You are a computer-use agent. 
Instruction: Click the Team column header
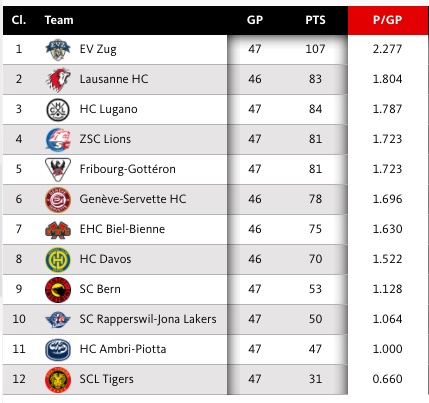point(59,20)
